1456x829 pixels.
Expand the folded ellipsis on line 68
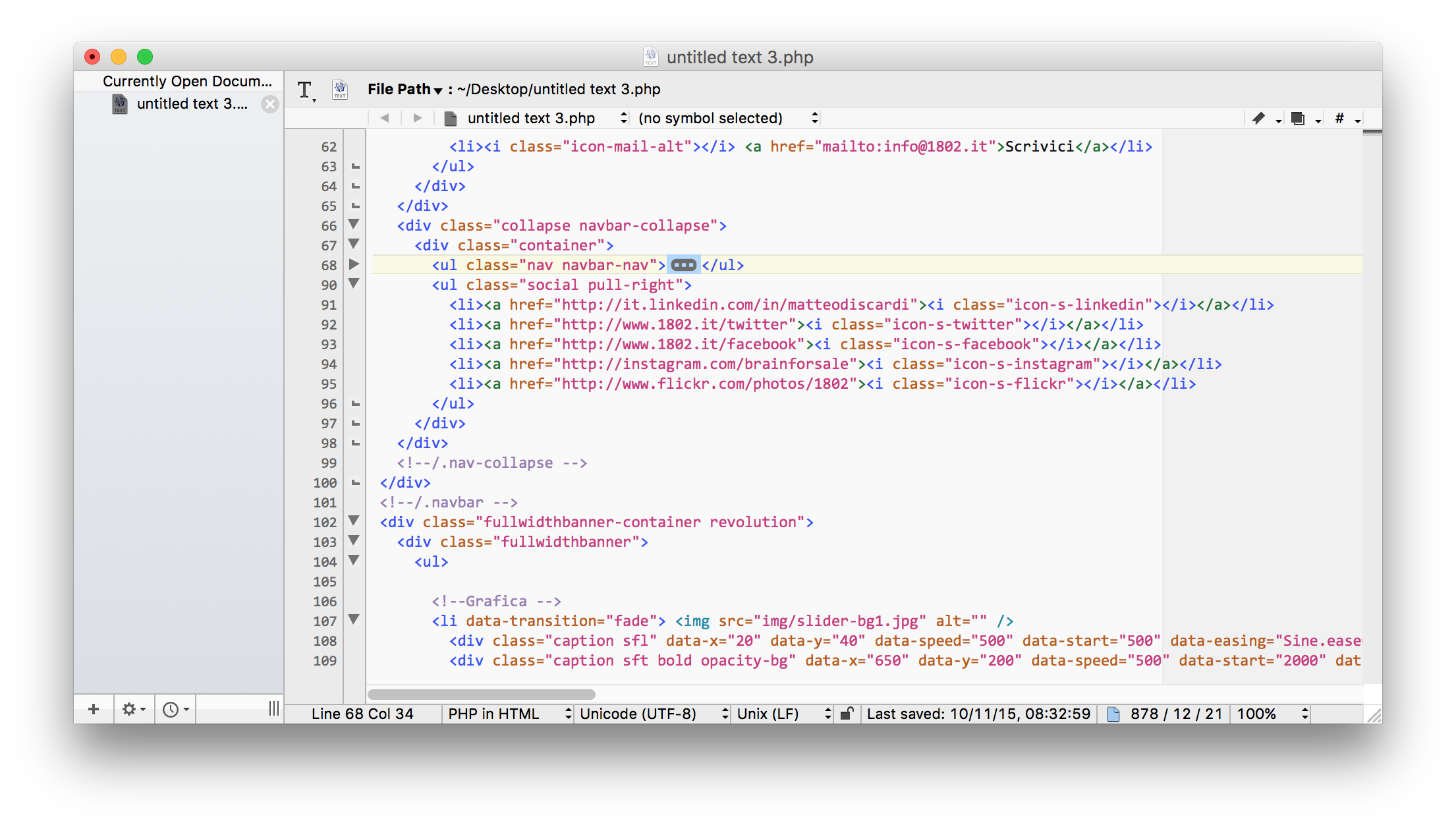[683, 265]
